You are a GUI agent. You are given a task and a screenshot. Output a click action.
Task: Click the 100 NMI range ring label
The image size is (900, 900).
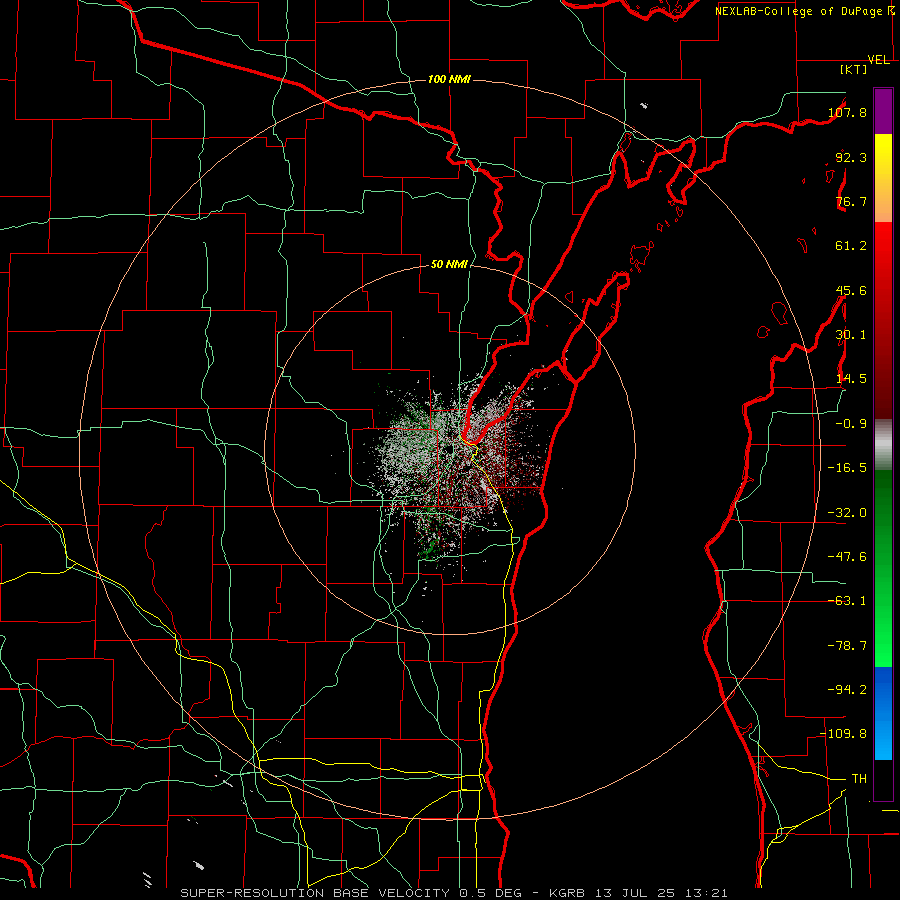[x=449, y=79]
